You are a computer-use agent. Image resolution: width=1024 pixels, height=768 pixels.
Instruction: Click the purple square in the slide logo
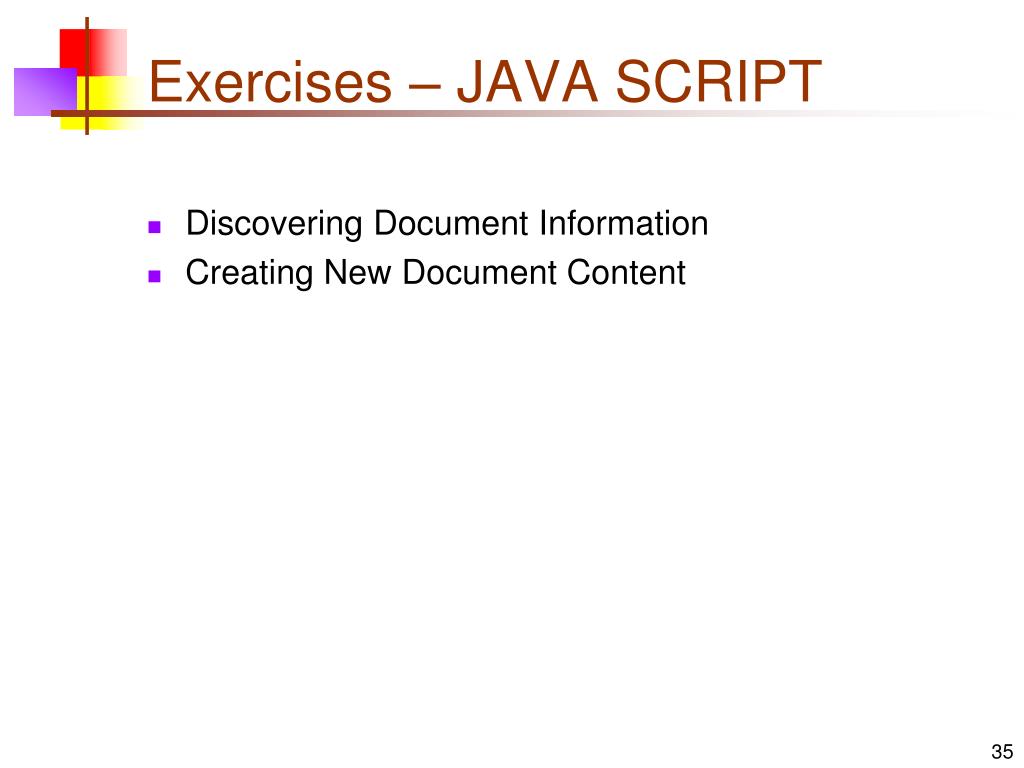[46, 91]
